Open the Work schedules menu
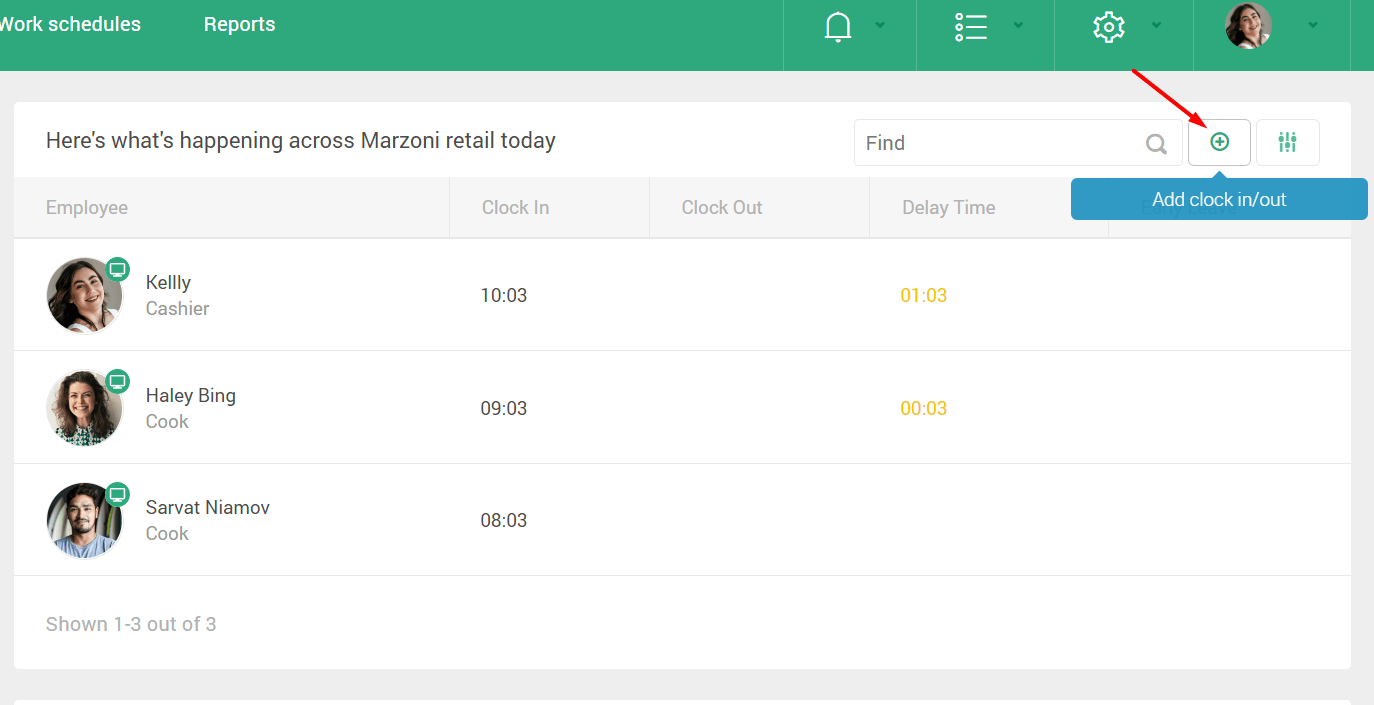This screenshot has height=705, width=1374. [x=70, y=24]
